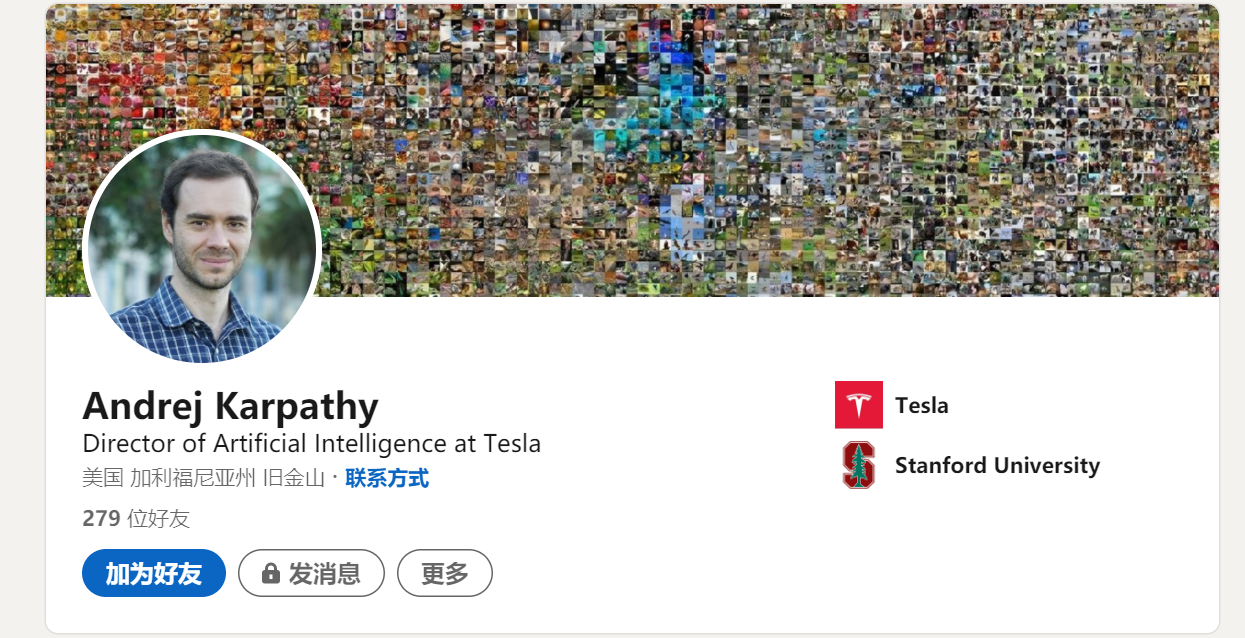This screenshot has height=638, width=1245.
Task: Go to the Stanford University school link
Action: point(997,465)
